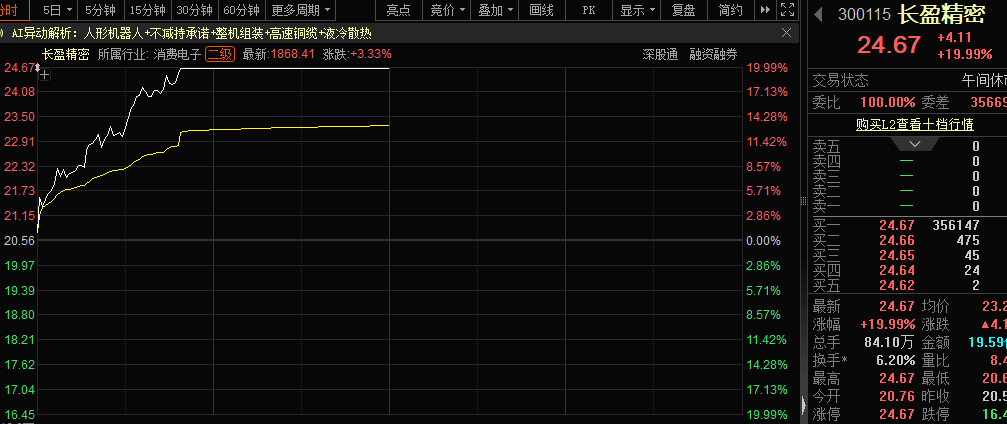Switch to the 15分钟 period tab
The width and height of the screenshot is (1007, 424).
tap(148, 10)
